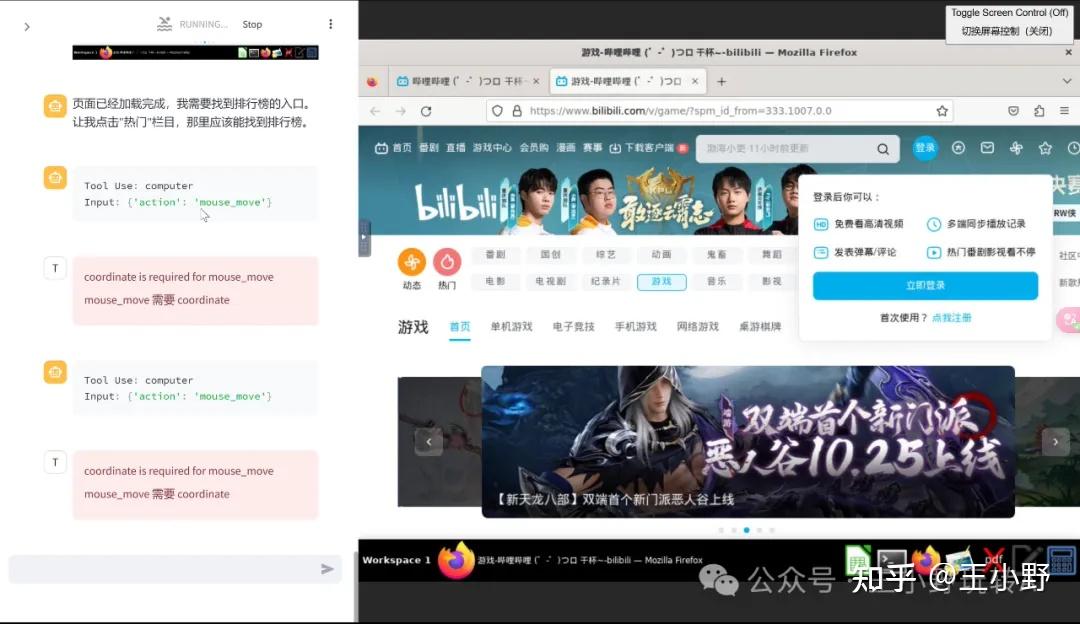Open the tracking protection shield icon
Image resolution: width=1080 pixels, height=624 pixels.
coord(497,111)
